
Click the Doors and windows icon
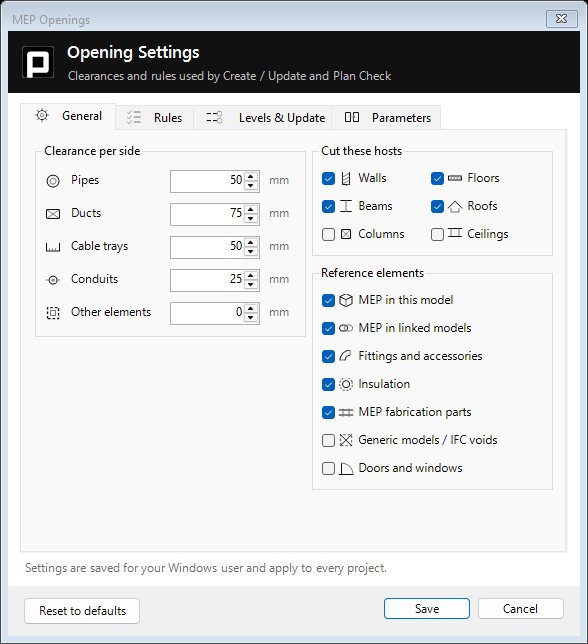click(346, 468)
